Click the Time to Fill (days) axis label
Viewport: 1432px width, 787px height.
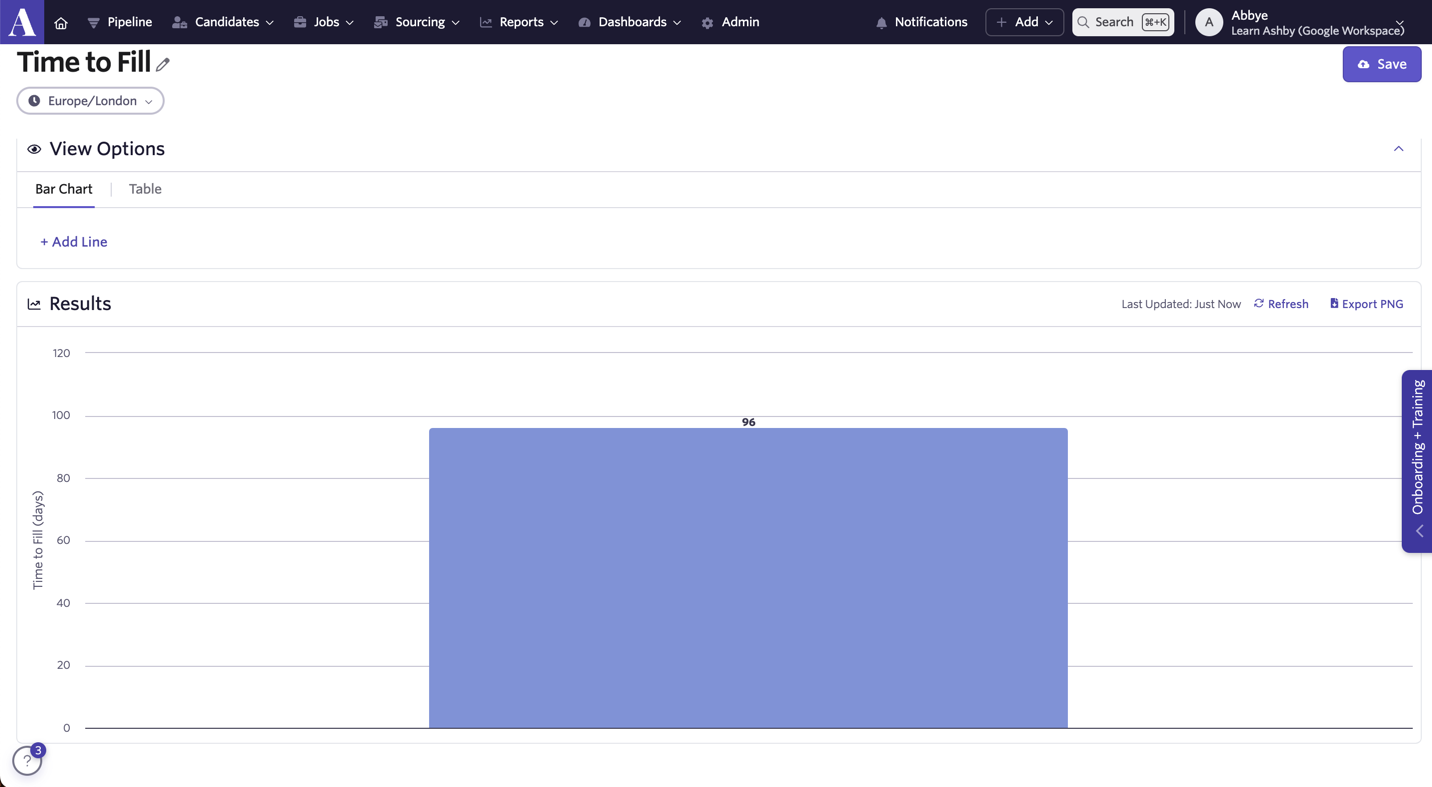point(38,540)
